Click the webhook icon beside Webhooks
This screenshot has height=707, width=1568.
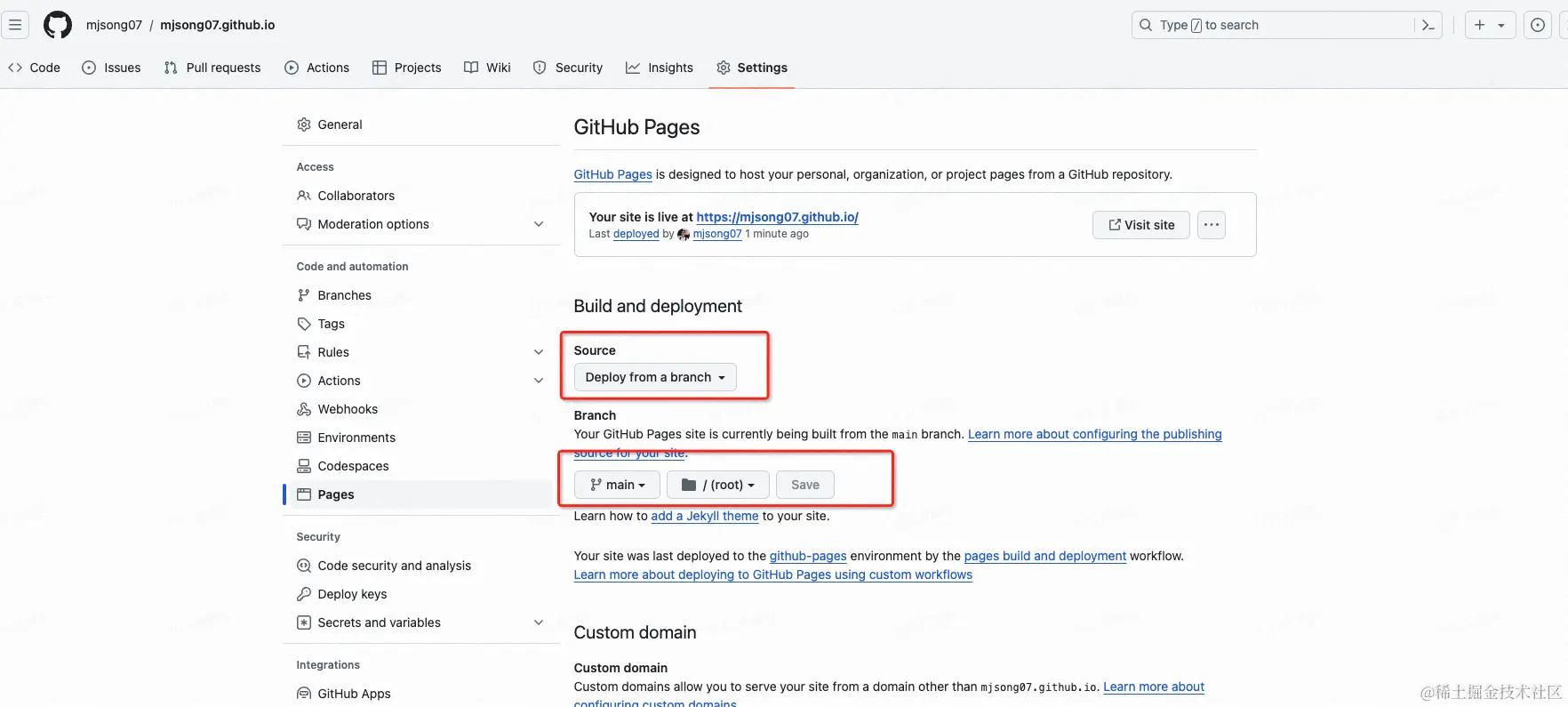(304, 409)
